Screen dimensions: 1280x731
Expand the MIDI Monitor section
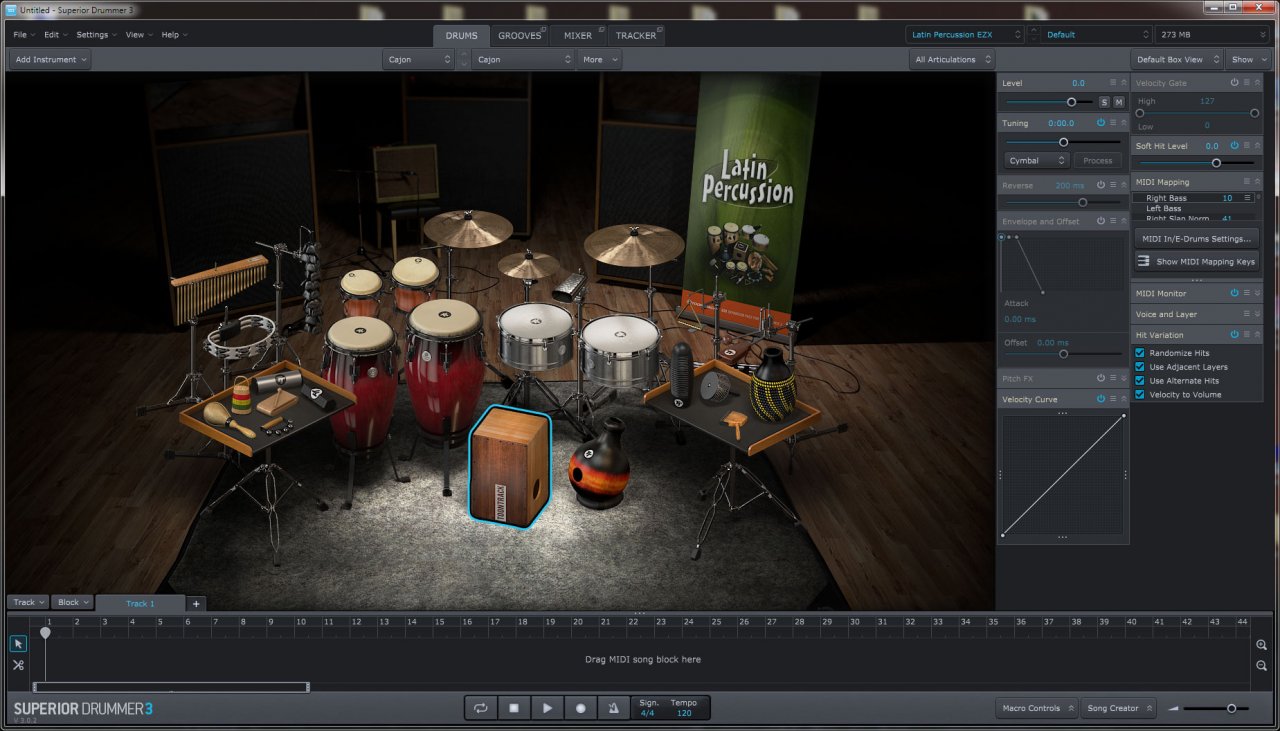coord(1257,293)
